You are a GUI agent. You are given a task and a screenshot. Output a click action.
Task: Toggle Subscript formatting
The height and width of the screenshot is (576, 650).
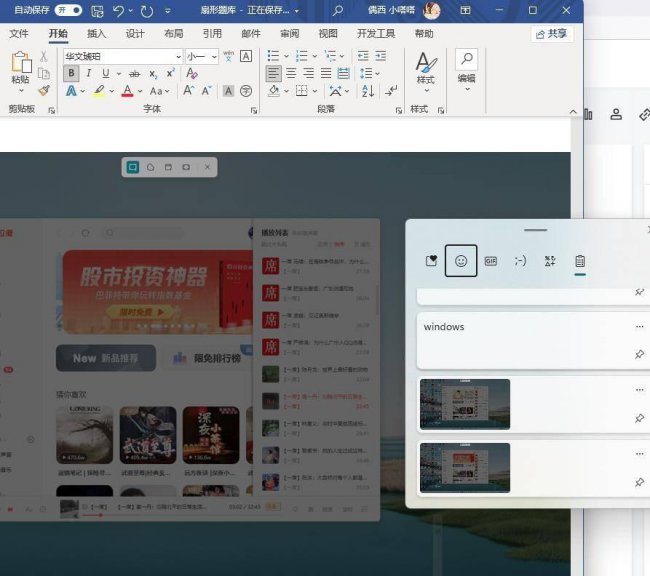[x=153, y=74]
